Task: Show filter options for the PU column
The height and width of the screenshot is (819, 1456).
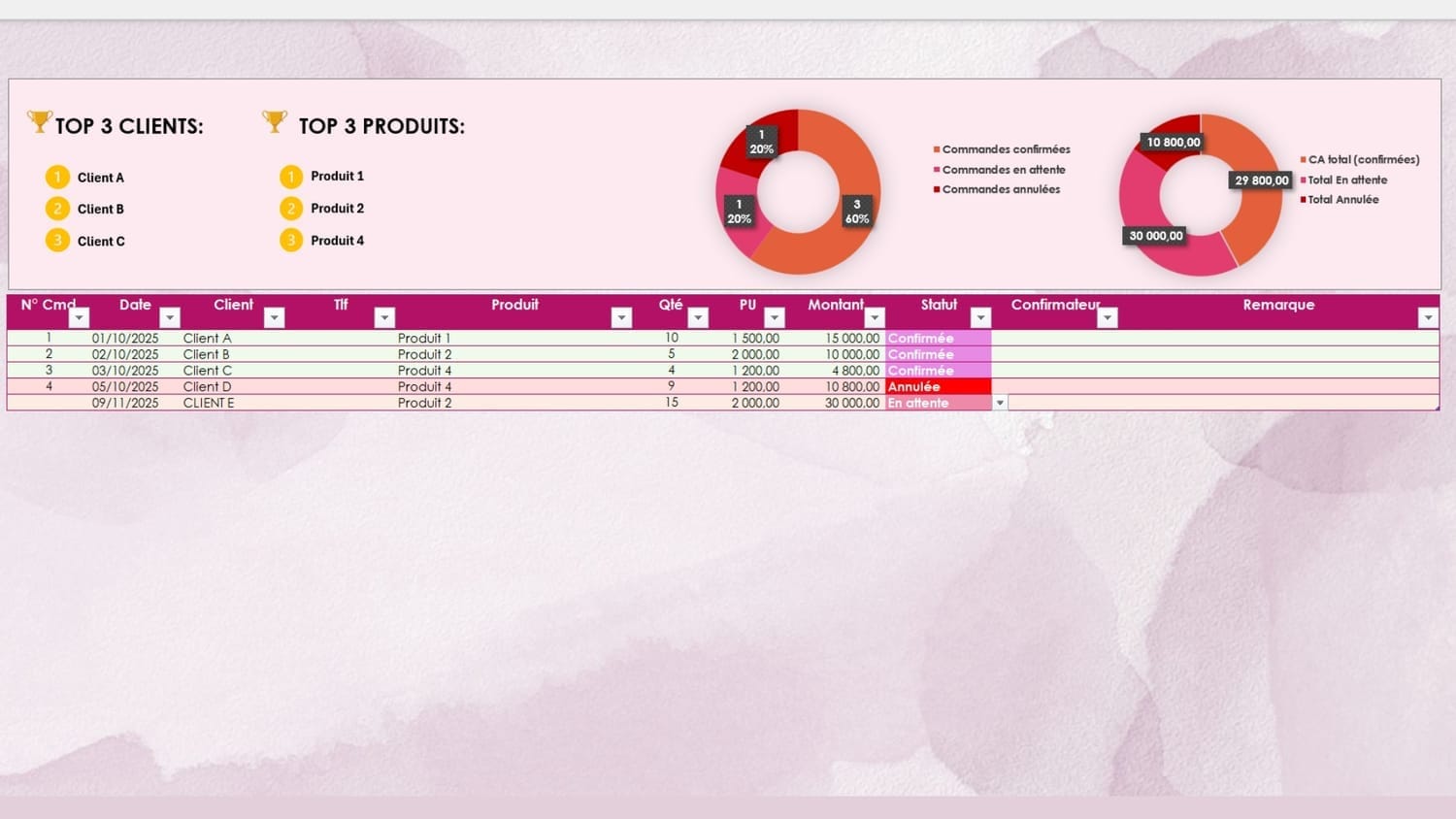Action: [x=775, y=317]
